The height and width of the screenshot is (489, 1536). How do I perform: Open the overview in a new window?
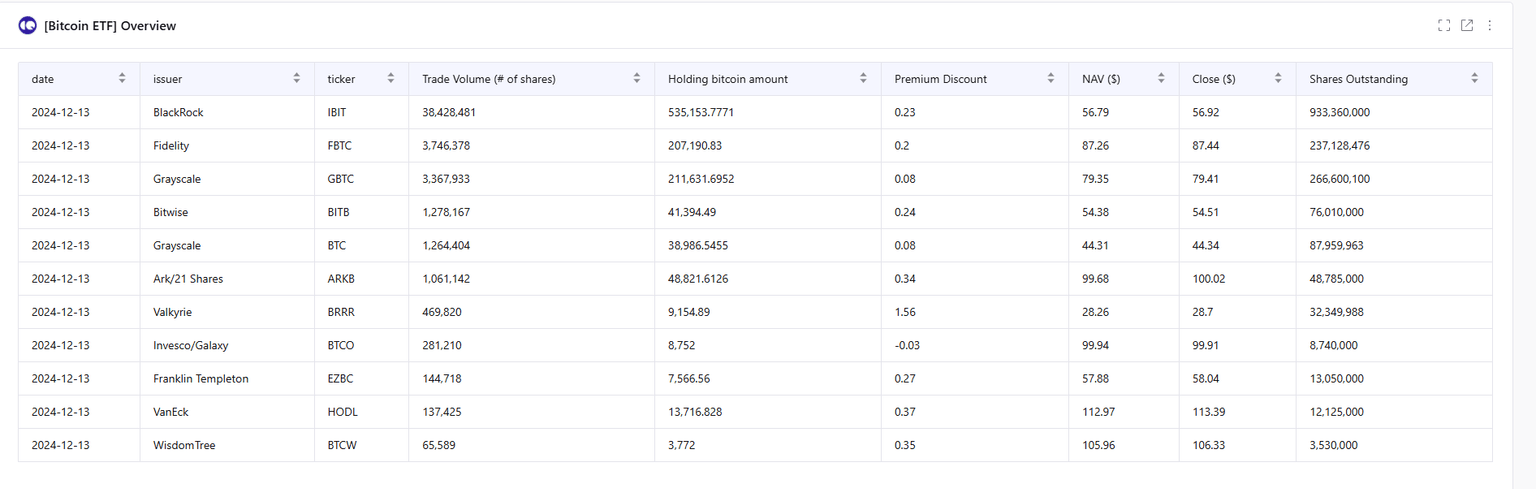(1467, 25)
